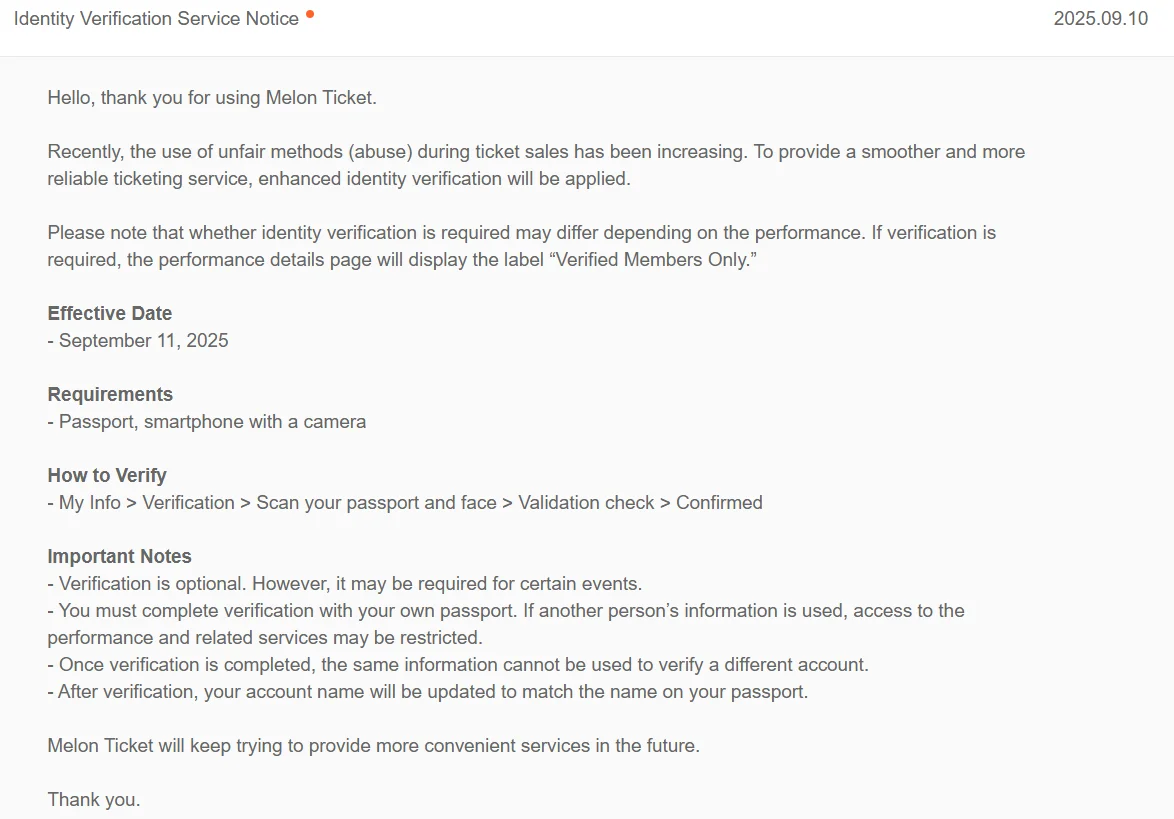Click the "Validation check" step text
The width and height of the screenshot is (1174, 819).
586,502
